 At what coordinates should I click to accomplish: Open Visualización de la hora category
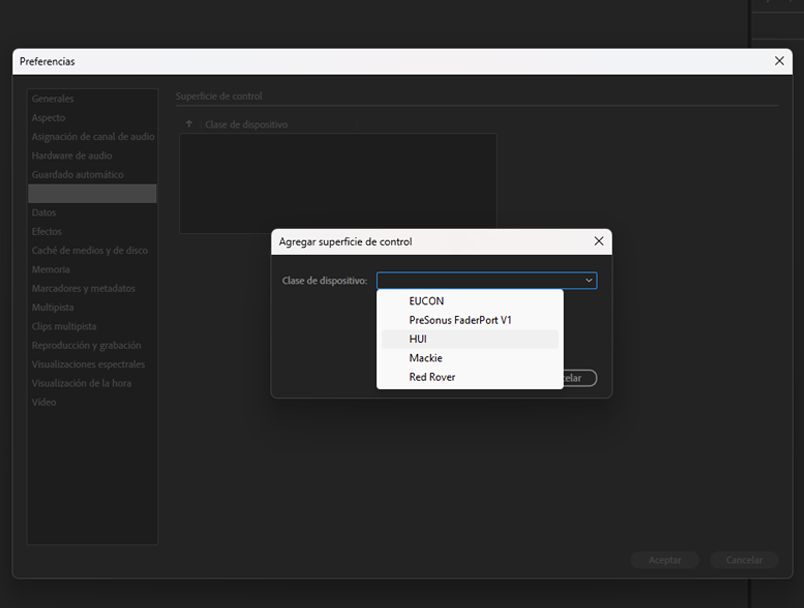(92, 383)
